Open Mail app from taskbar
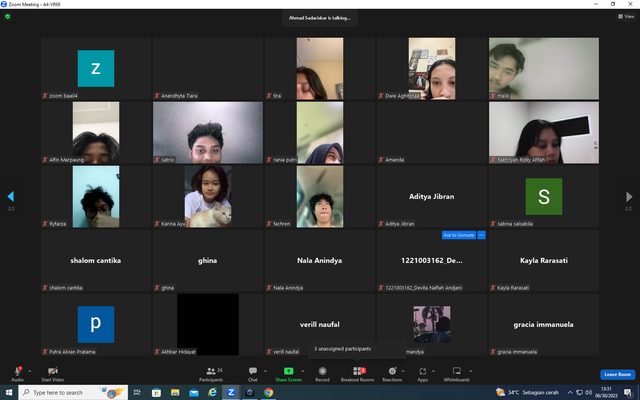This screenshot has height=400, width=640. point(194,392)
